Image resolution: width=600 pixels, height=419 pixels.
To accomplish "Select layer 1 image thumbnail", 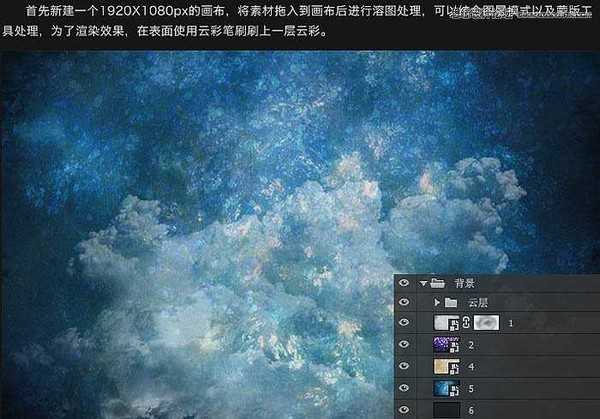I will click(445, 324).
